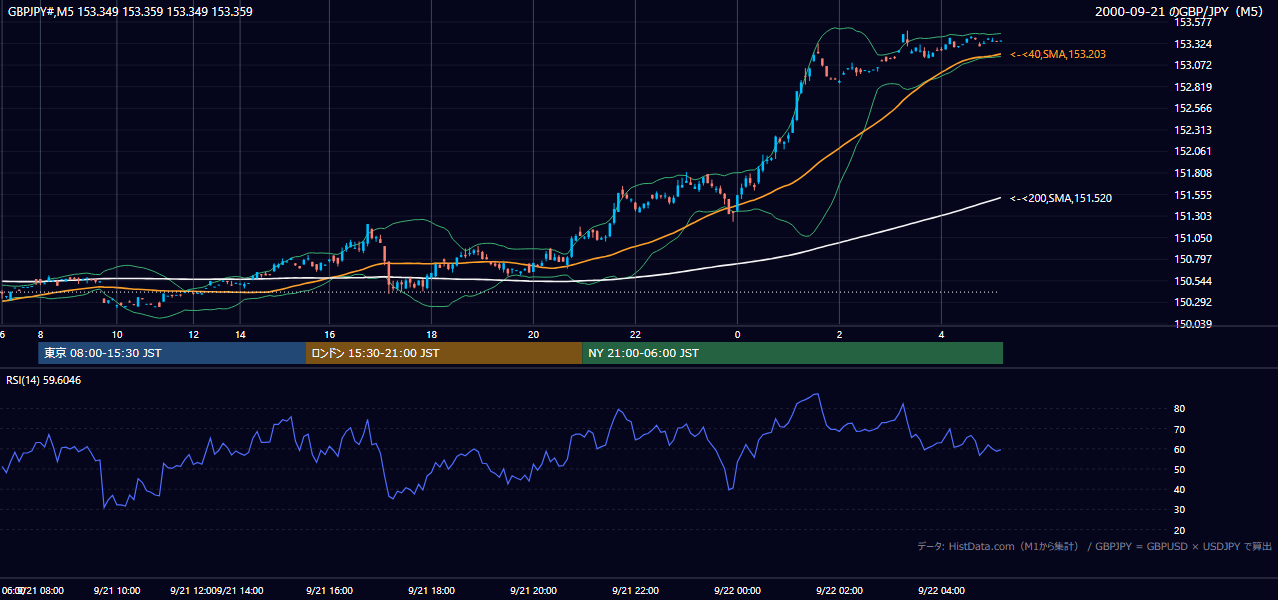Click the RSI scale value 20
The image size is (1278, 600).
[x=1180, y=530]
